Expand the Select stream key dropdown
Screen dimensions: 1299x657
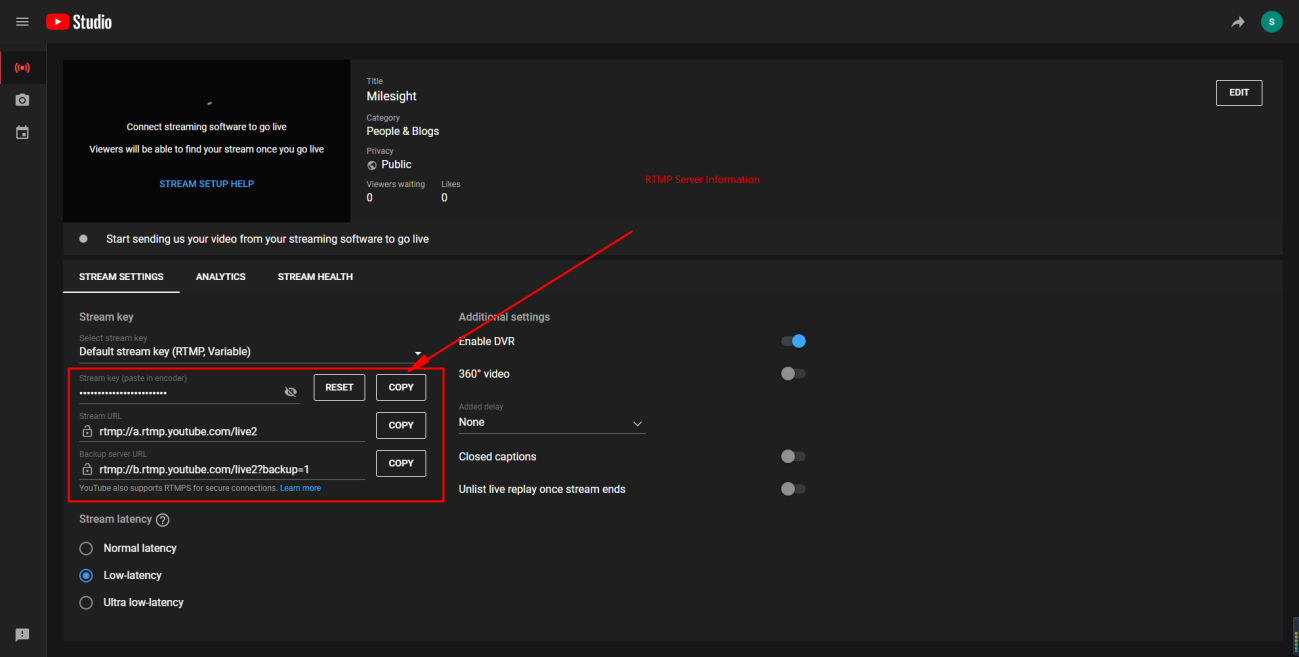[252, 348]
